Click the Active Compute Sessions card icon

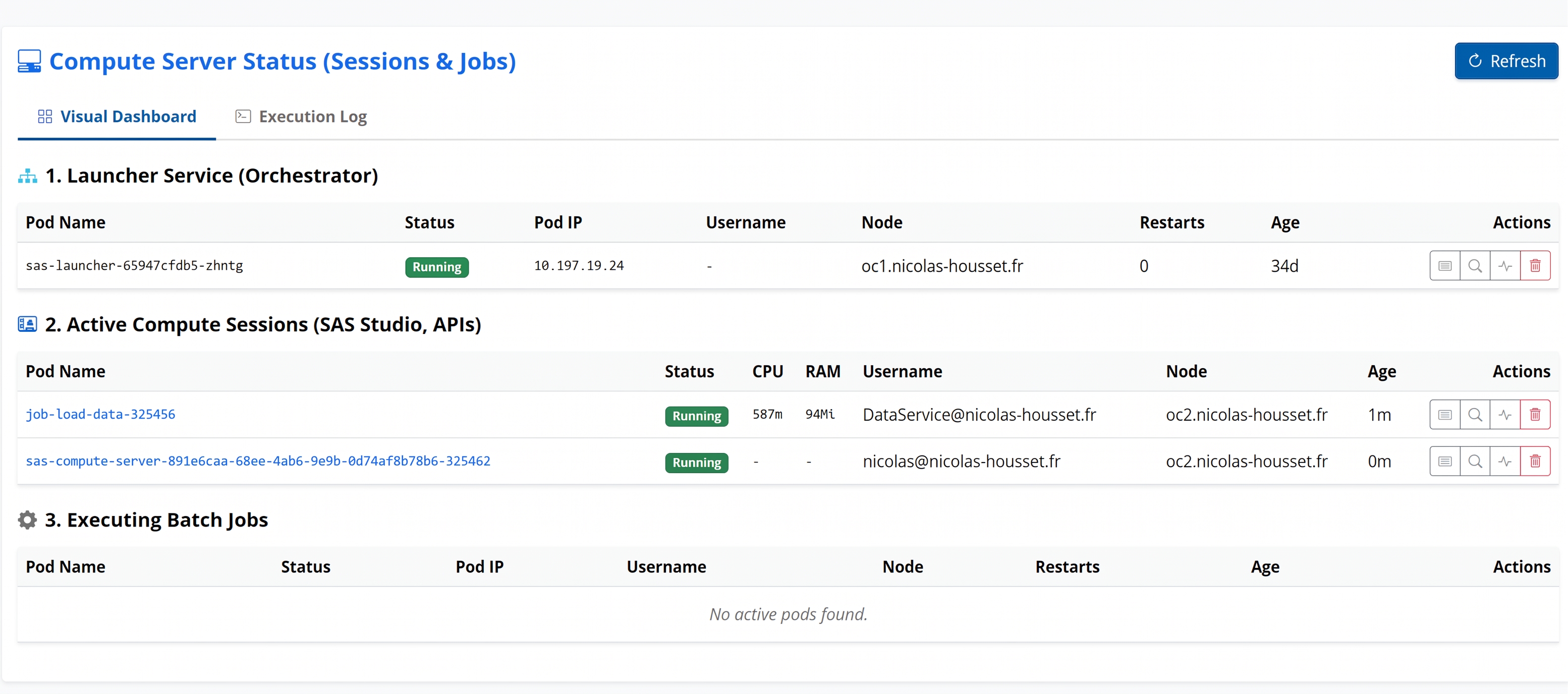click(27, 324)
